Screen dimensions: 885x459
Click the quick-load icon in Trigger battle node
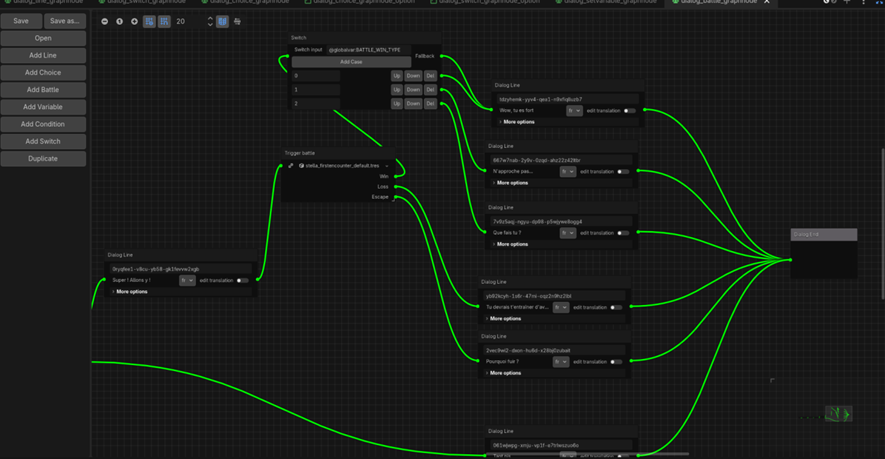pos(291,166)
